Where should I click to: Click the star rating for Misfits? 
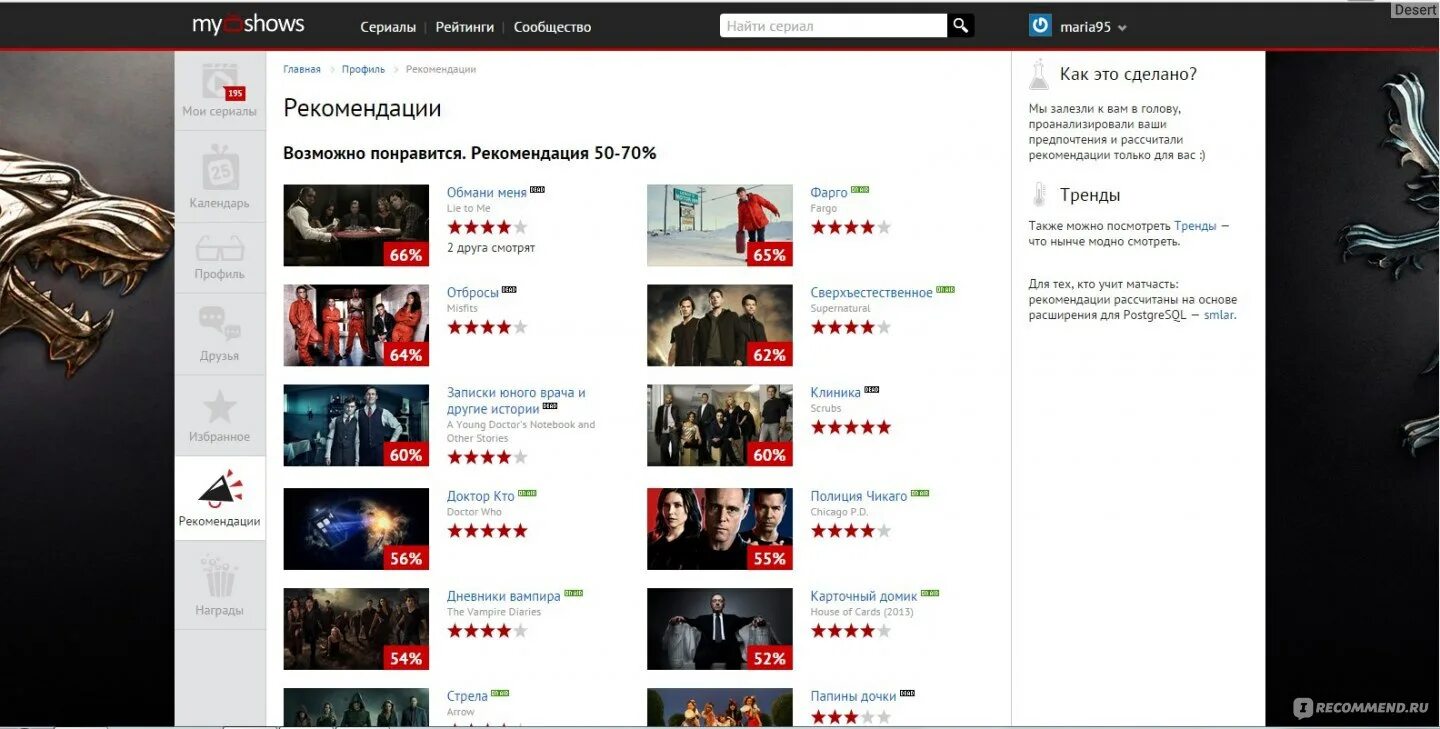tap(487, 327)
